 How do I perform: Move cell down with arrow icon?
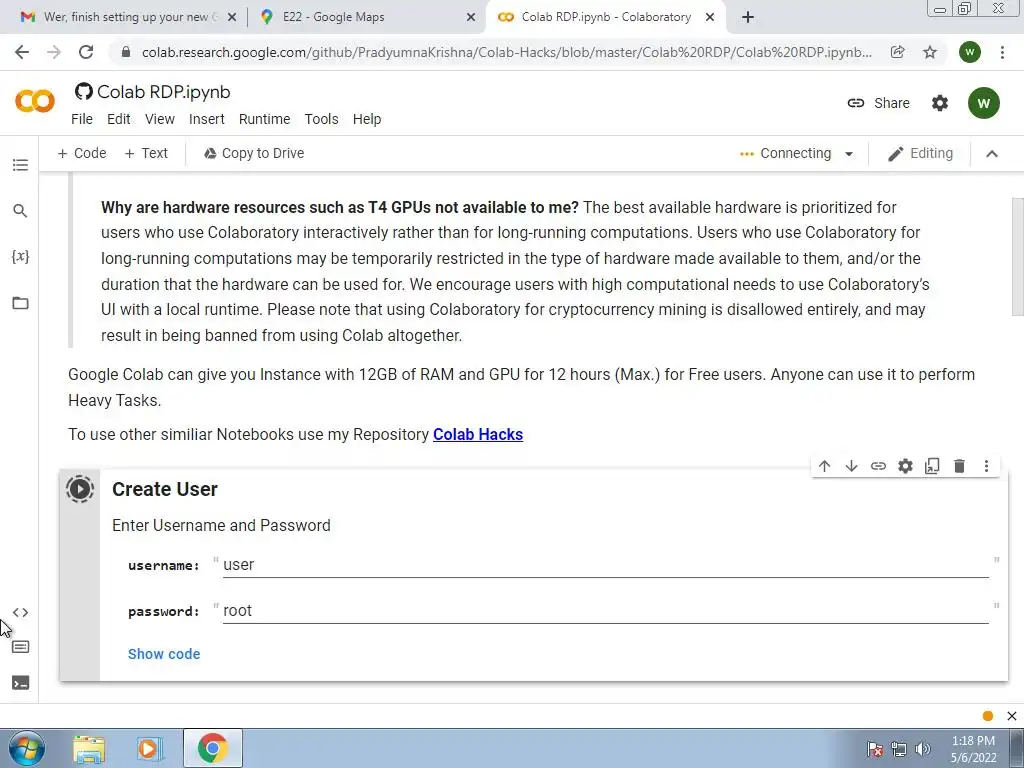click(x=851, y=466)
